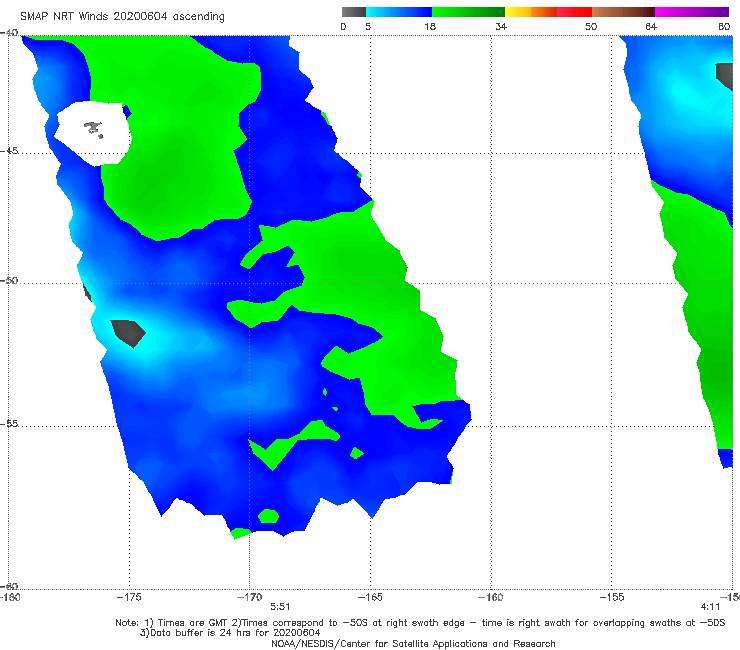Click the color bar label '64'
740x650 pixels.
[x=651, y=27]
